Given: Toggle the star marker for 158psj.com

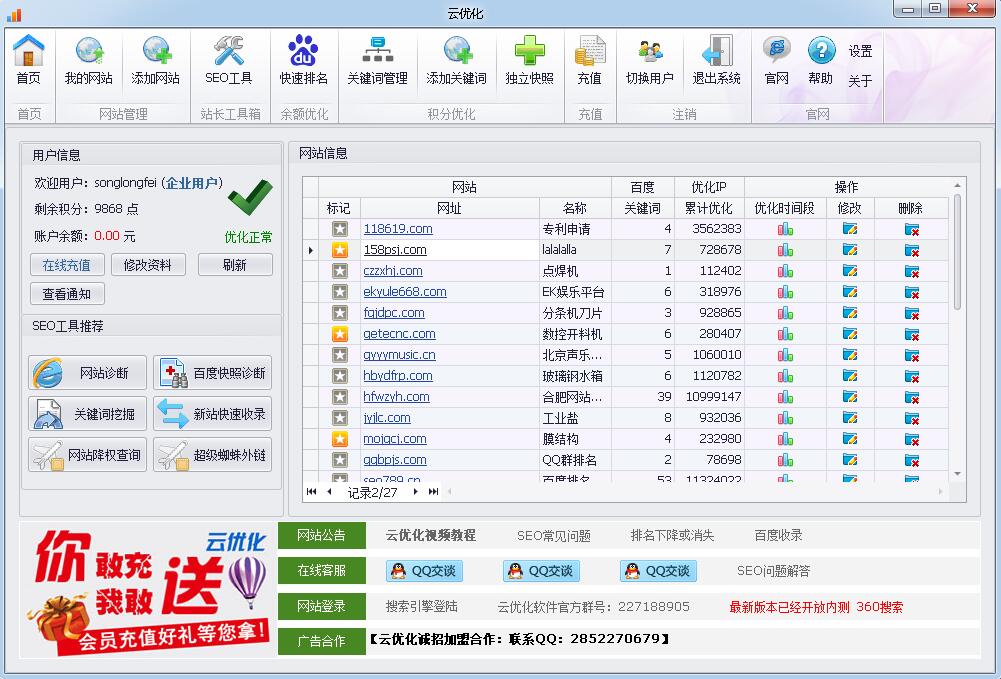Looking at the screenshot, I should pyautogui.click(x=338, y=249).
